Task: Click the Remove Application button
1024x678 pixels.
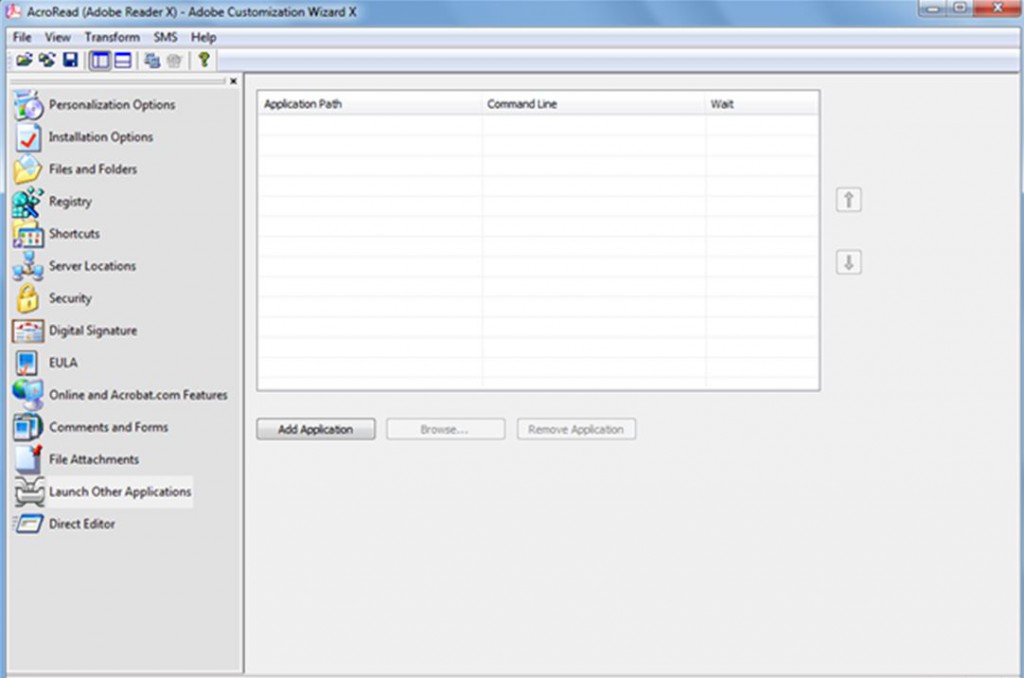Action: (576, 429)
